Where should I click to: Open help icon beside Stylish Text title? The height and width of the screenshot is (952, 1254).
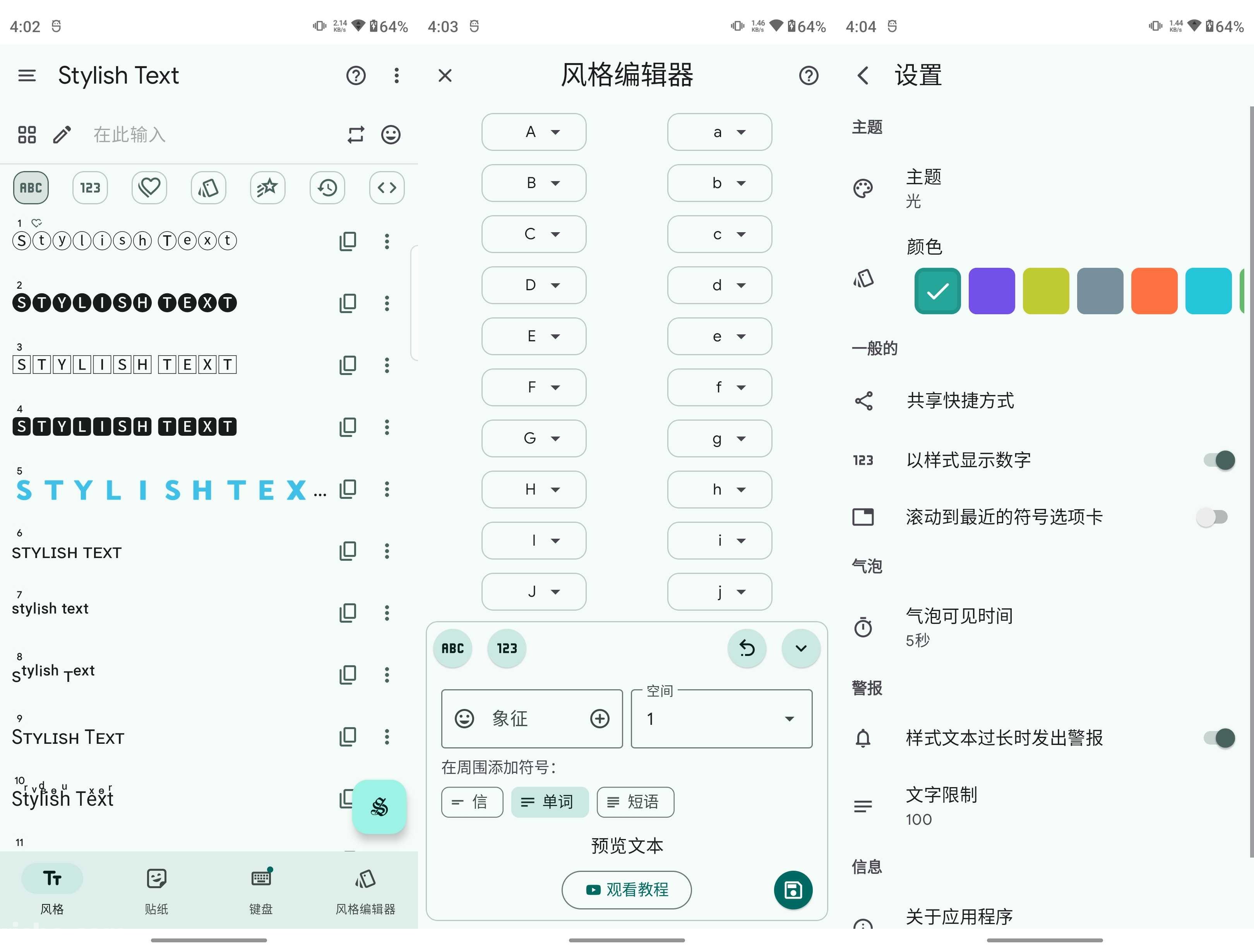pyautogui.click(x=356, y=75)
